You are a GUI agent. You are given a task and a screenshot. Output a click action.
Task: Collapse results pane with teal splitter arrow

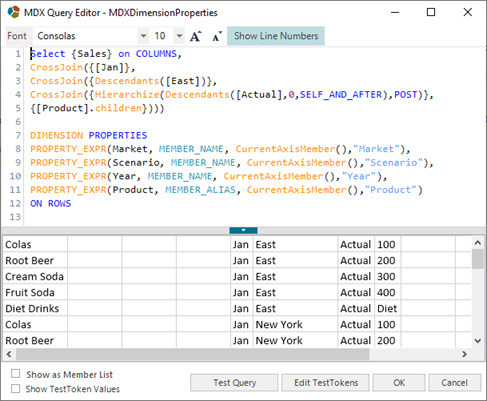click(243, 230)
